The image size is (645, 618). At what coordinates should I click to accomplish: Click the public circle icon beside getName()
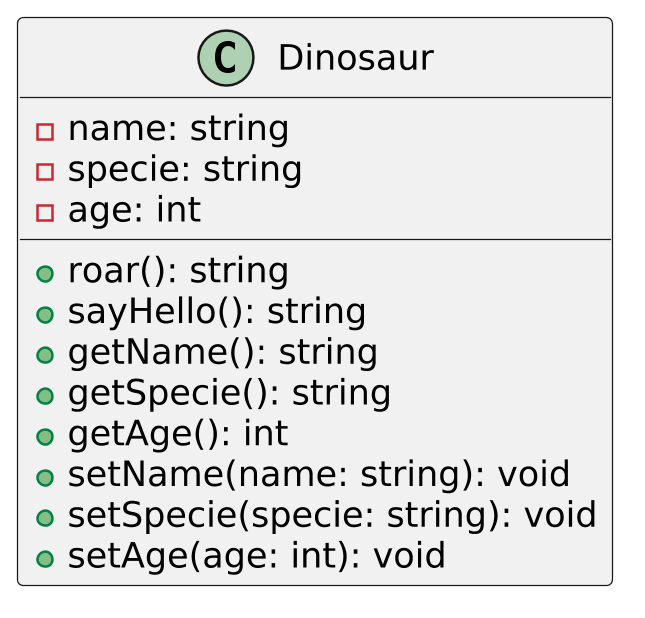pos(44,354)
